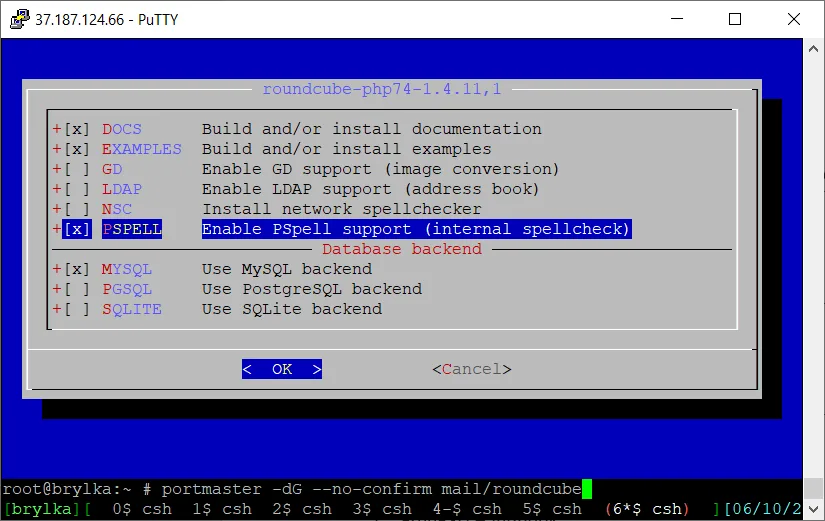Click the EXAMPLES option label
The height and width of the screenshot is (521, 825).
[142, 149]
